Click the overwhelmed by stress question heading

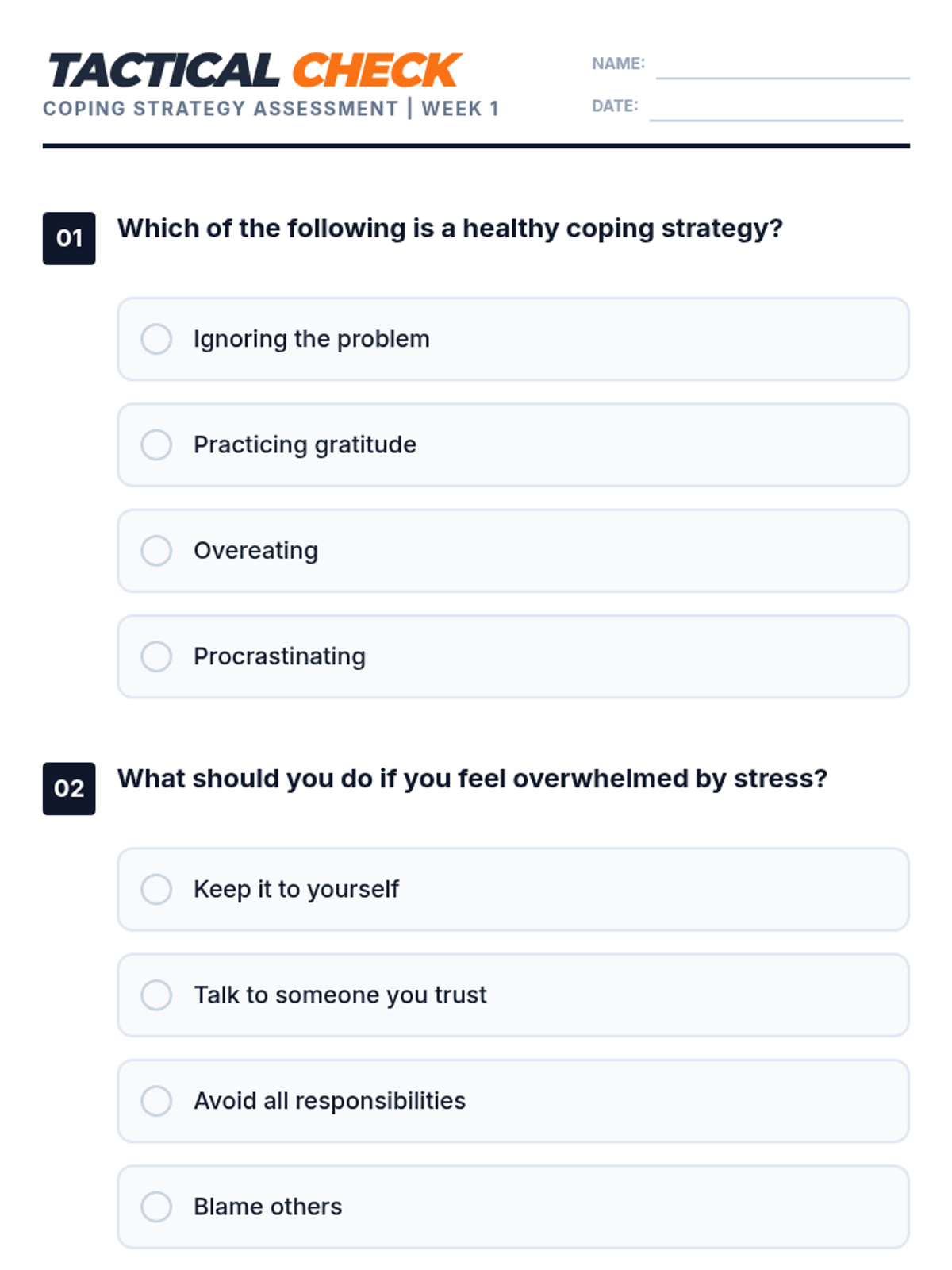click(x=472, y=779)
